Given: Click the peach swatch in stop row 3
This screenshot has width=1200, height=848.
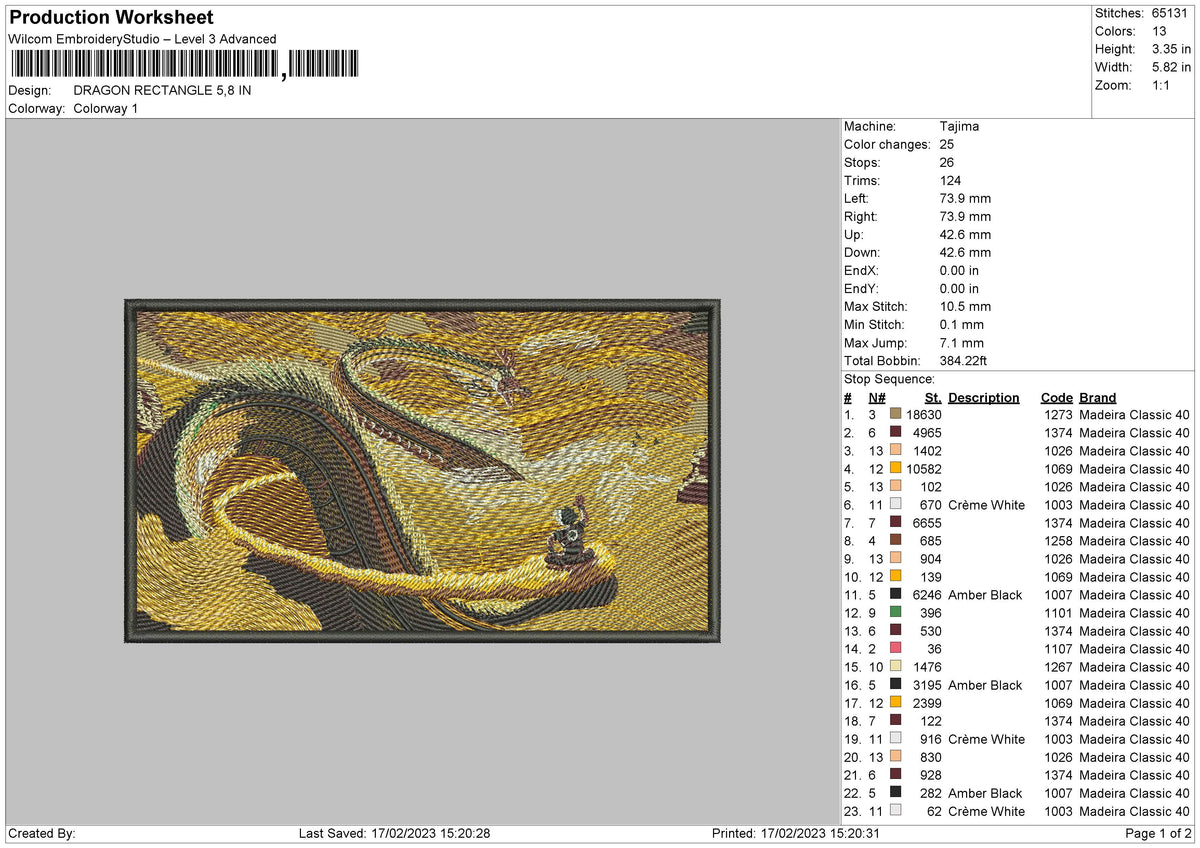Looking at the screenshot, I should tap(895, 450).
